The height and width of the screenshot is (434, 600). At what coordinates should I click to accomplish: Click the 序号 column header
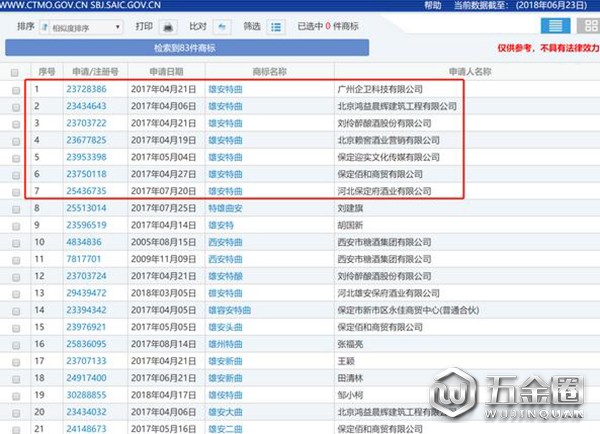(x=47, y=72)
